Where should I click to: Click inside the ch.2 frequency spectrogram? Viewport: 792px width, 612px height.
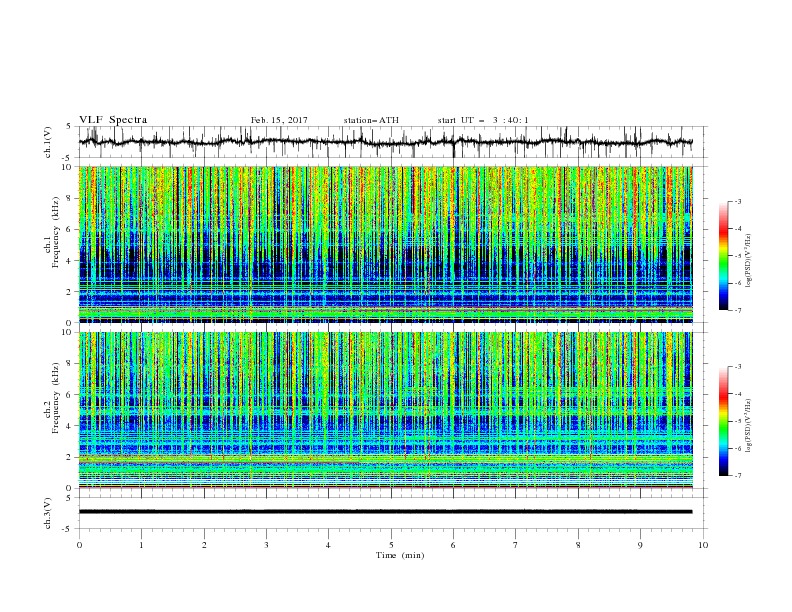click(x=385, y=410)
